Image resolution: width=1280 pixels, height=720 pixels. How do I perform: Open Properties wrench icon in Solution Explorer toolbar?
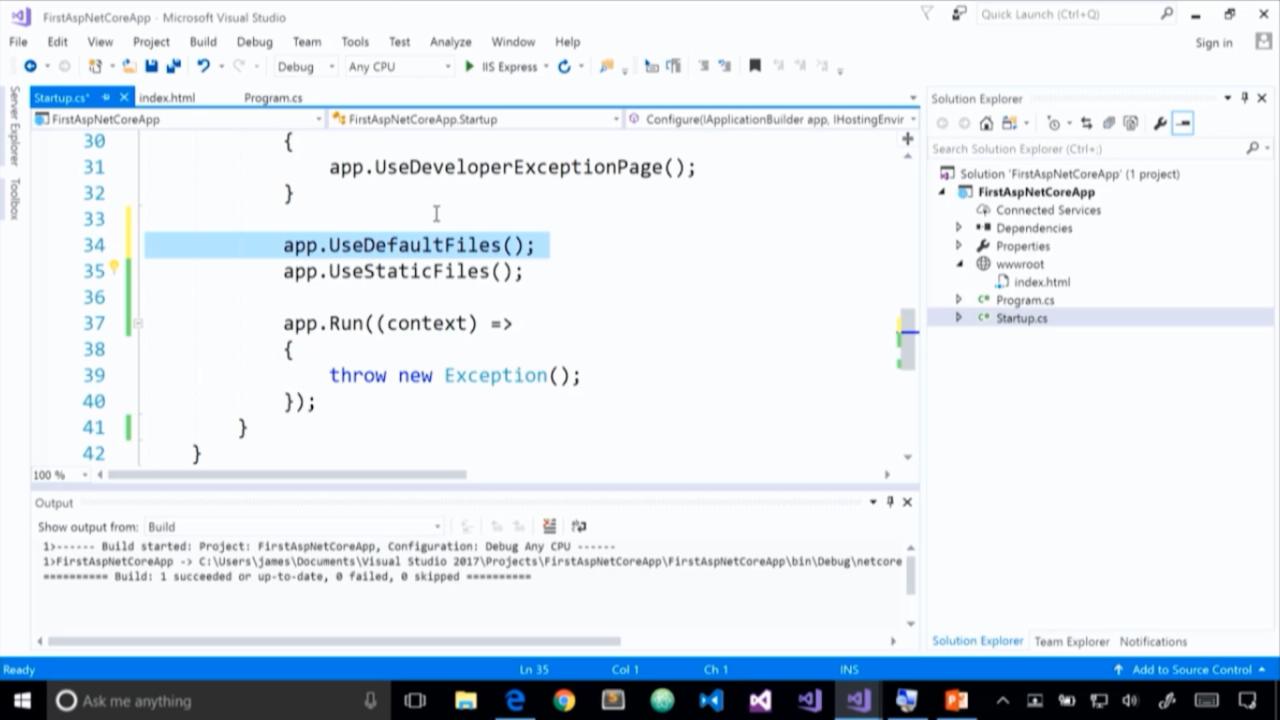click(x=1159, y=123)
